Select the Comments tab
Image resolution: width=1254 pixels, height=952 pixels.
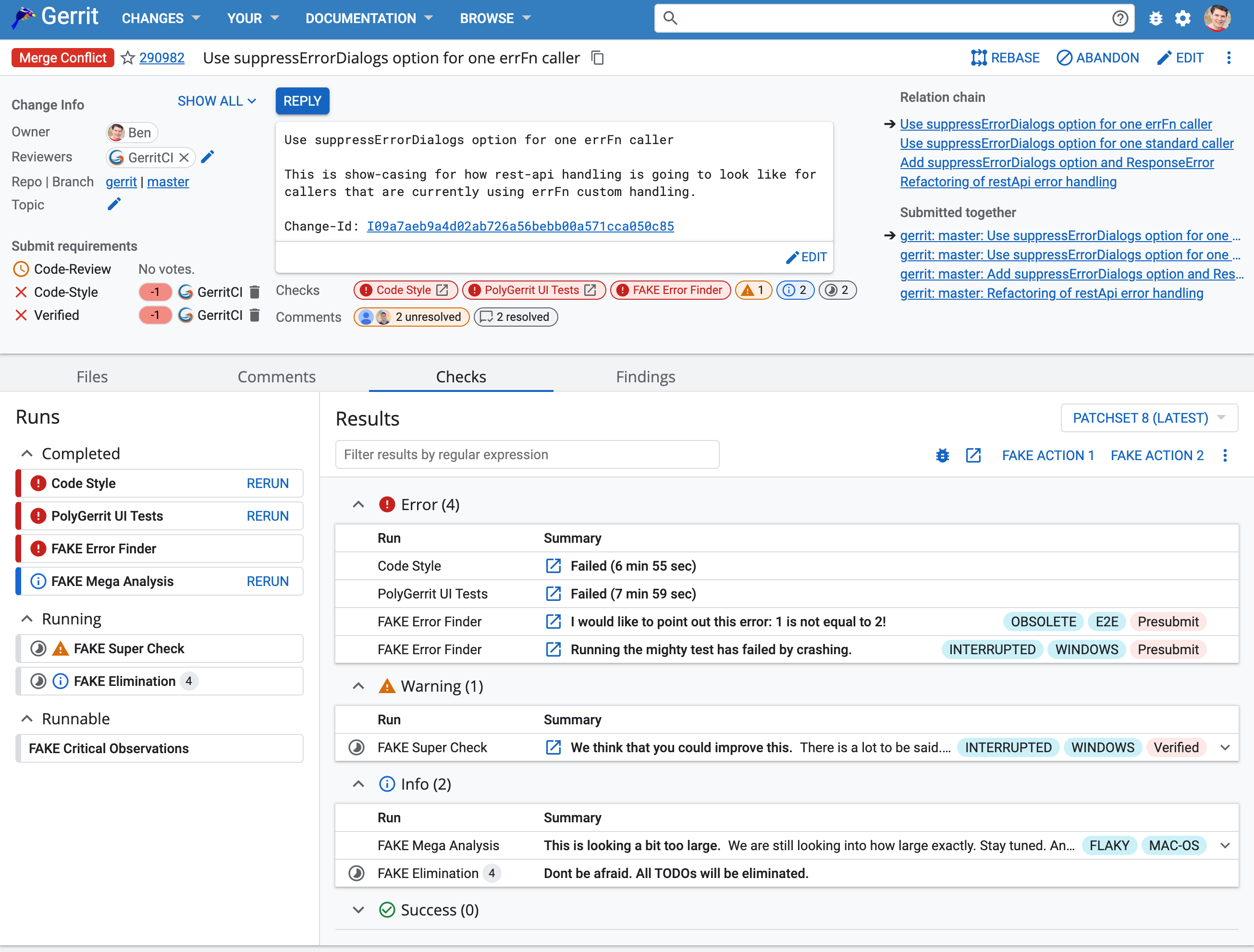(276, 376)
